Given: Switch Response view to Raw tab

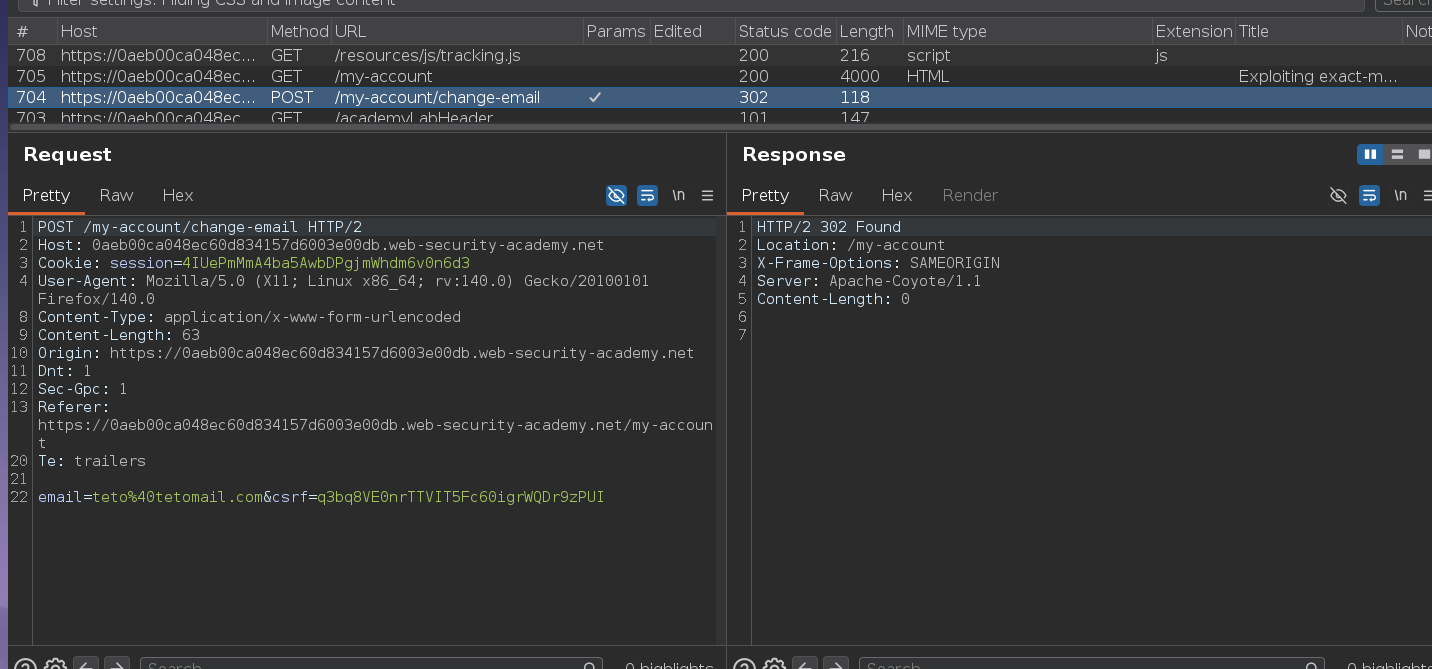Looking at the screenshot, I should coord(835,195).
